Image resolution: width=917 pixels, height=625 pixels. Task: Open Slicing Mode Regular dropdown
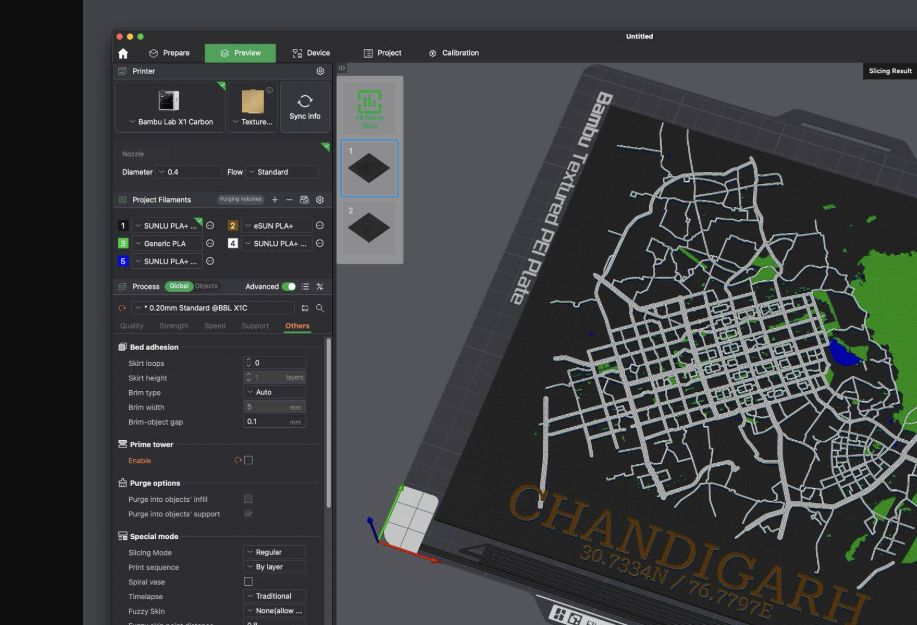coord(274,553)
